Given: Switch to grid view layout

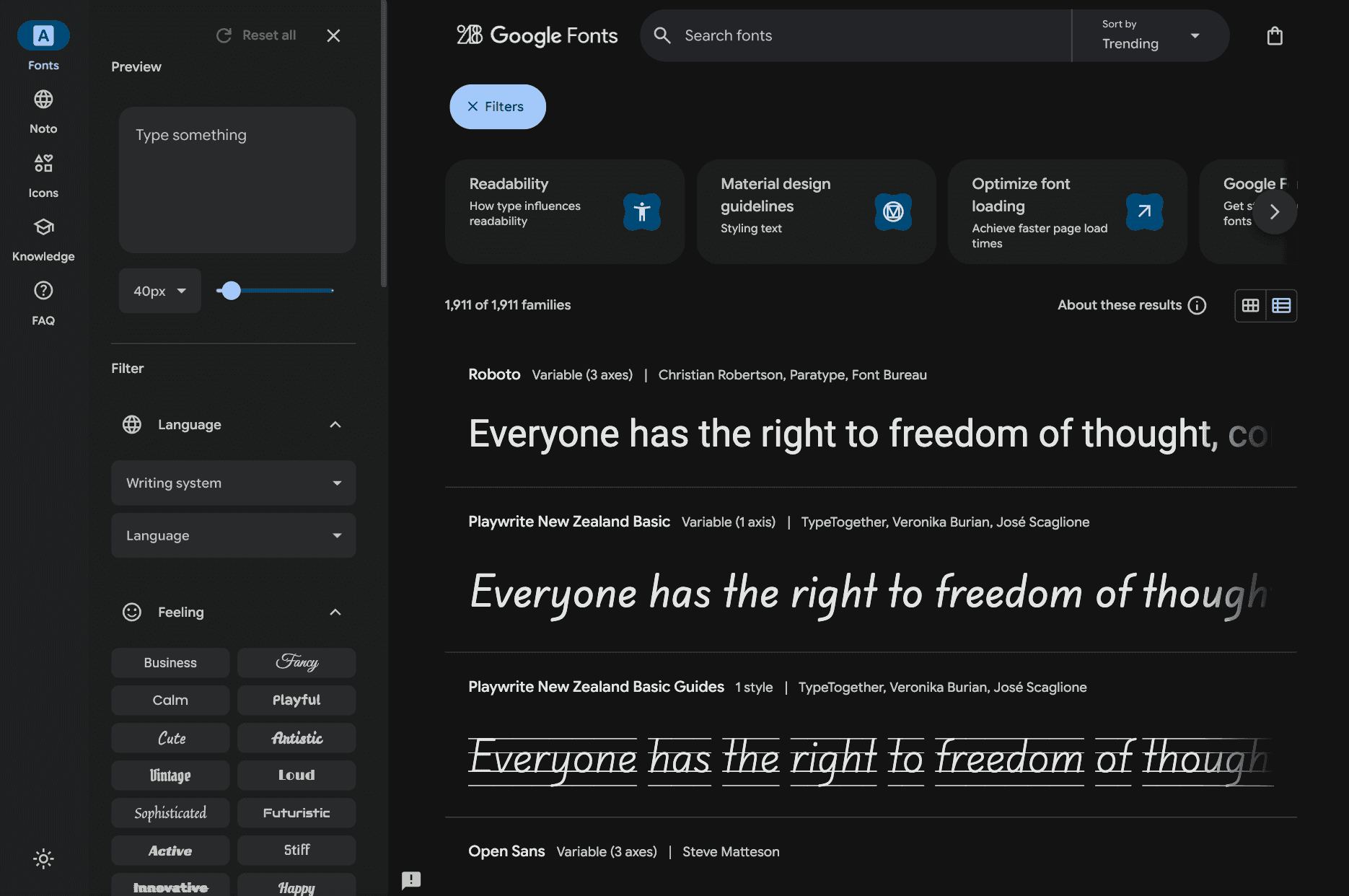Looking at the screenshot, I should point(1250,305).
